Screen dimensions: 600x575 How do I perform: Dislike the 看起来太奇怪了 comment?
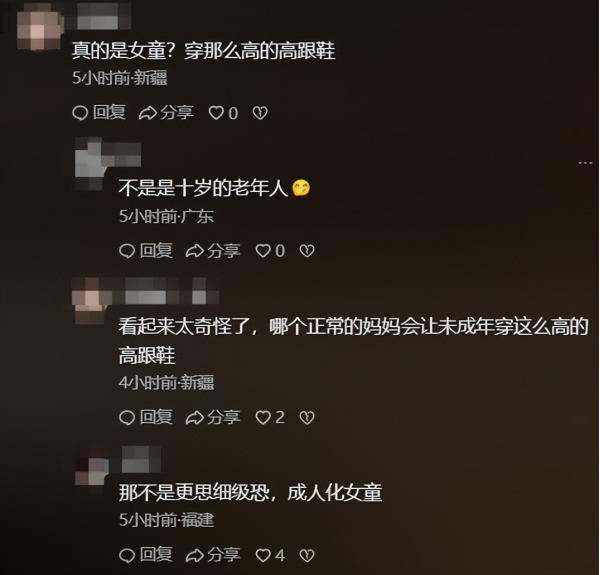tap(307, 417)
